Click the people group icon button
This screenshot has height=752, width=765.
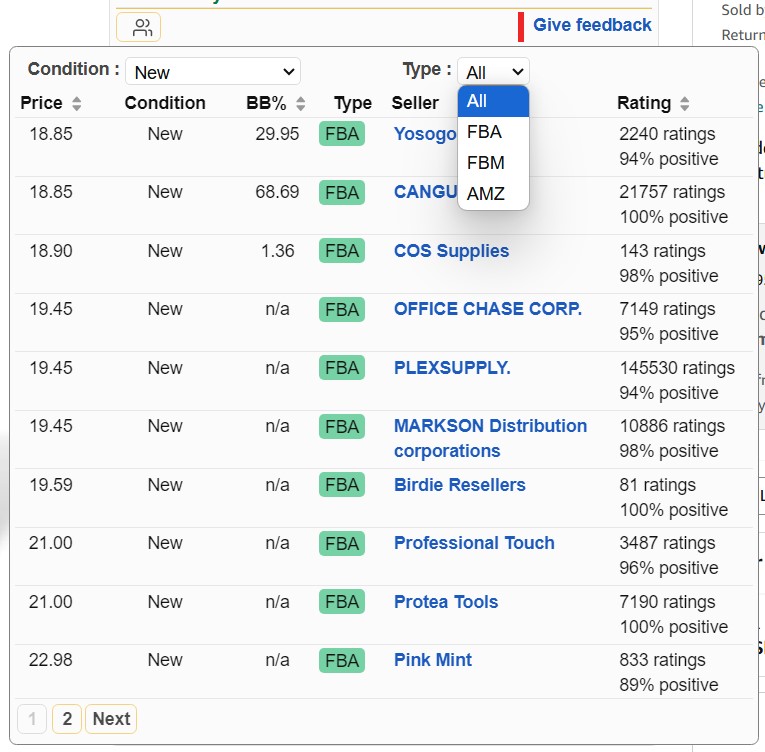(139, 27)
